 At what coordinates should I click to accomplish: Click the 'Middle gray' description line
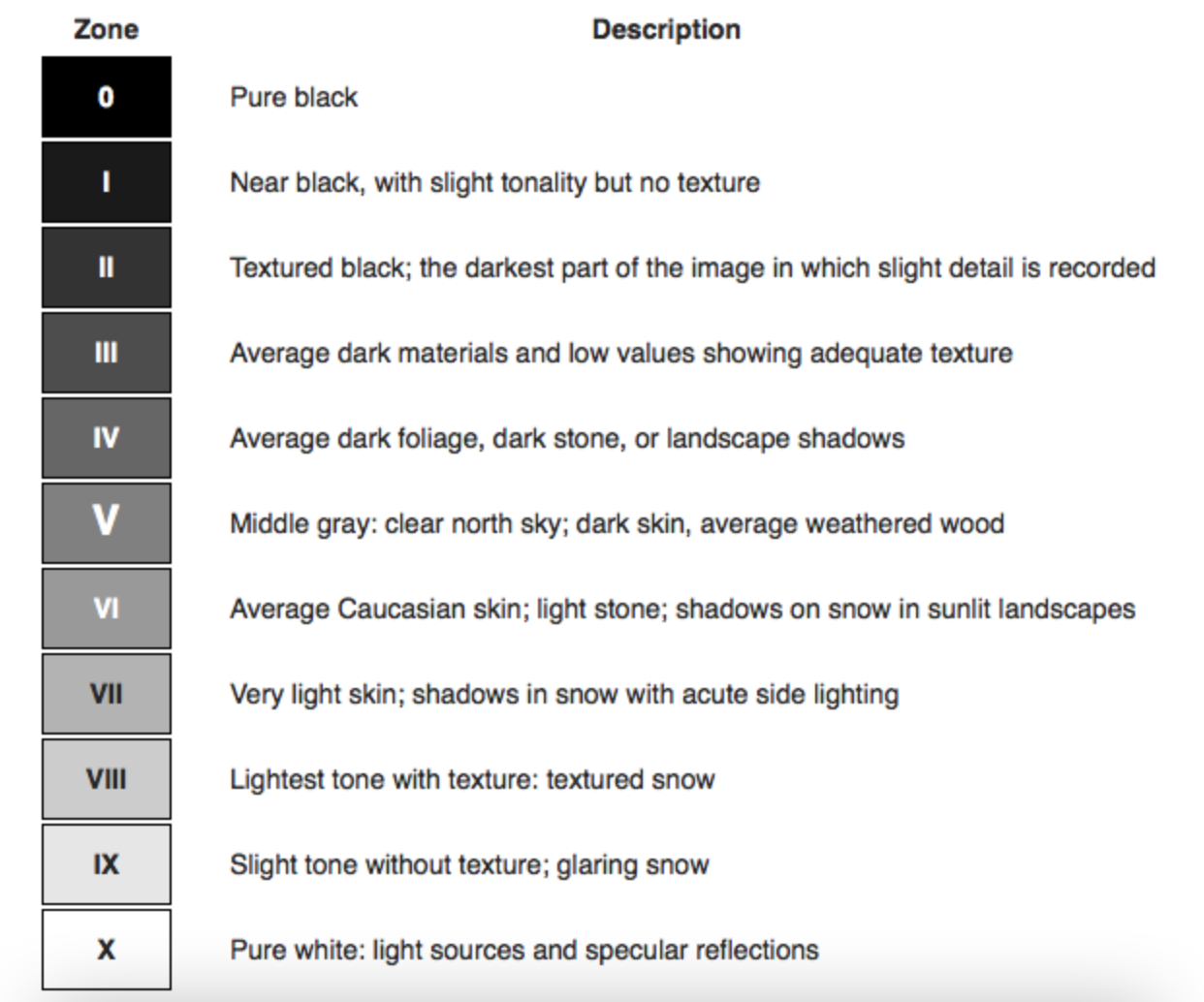[617, 524]
